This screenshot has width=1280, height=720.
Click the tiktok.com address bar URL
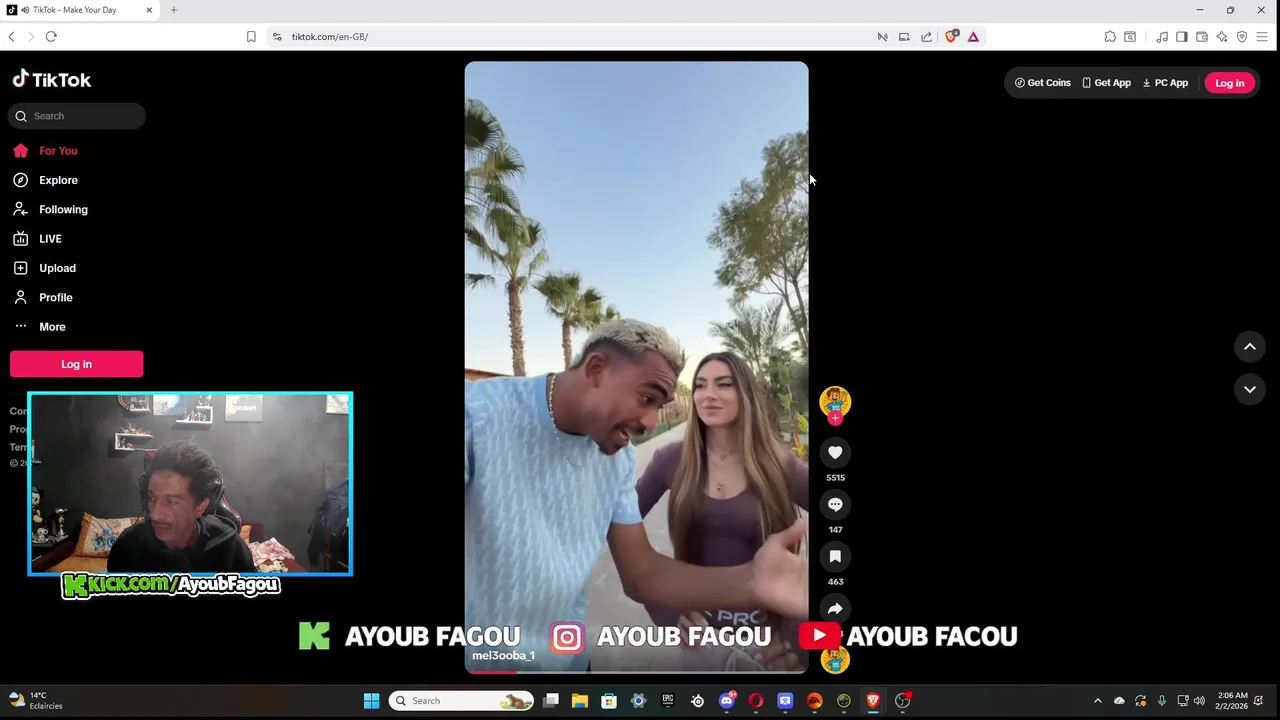[330, 37]
